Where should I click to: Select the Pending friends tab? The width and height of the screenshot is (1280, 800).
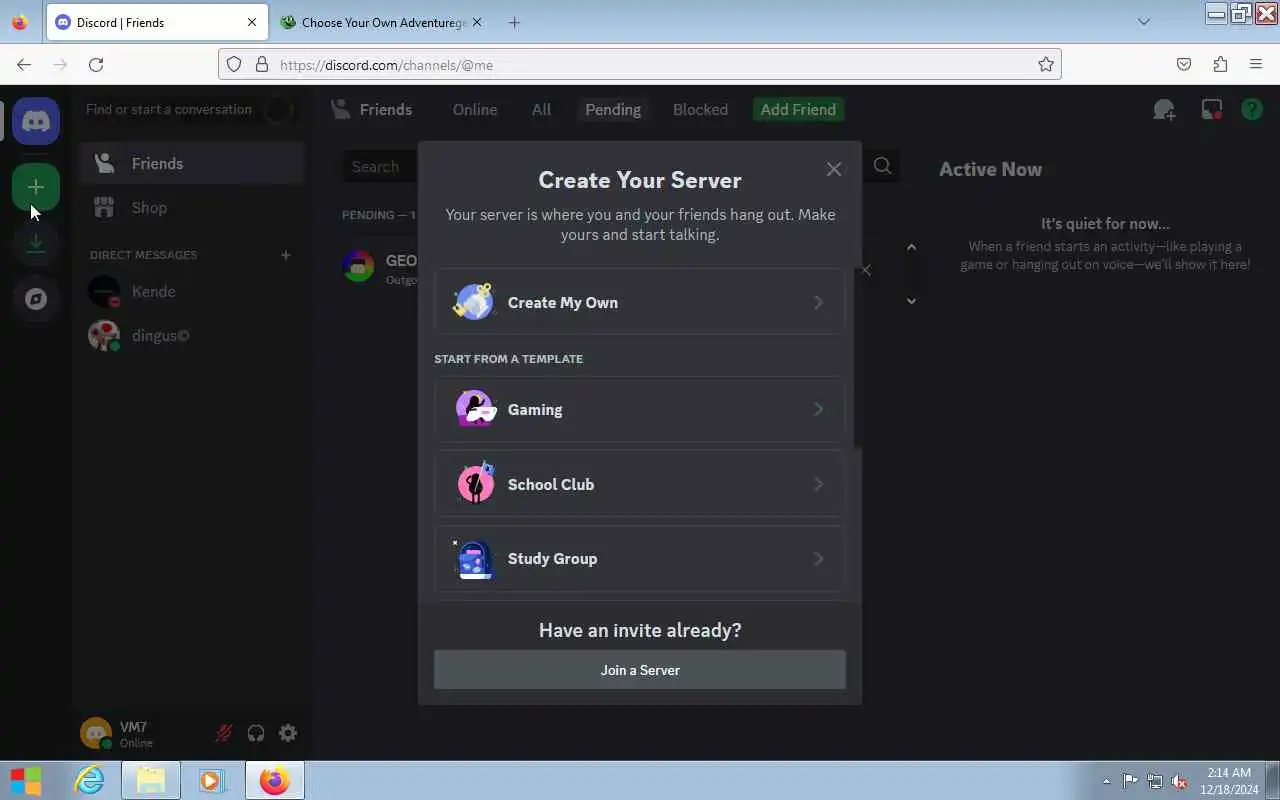pos(613,110)
